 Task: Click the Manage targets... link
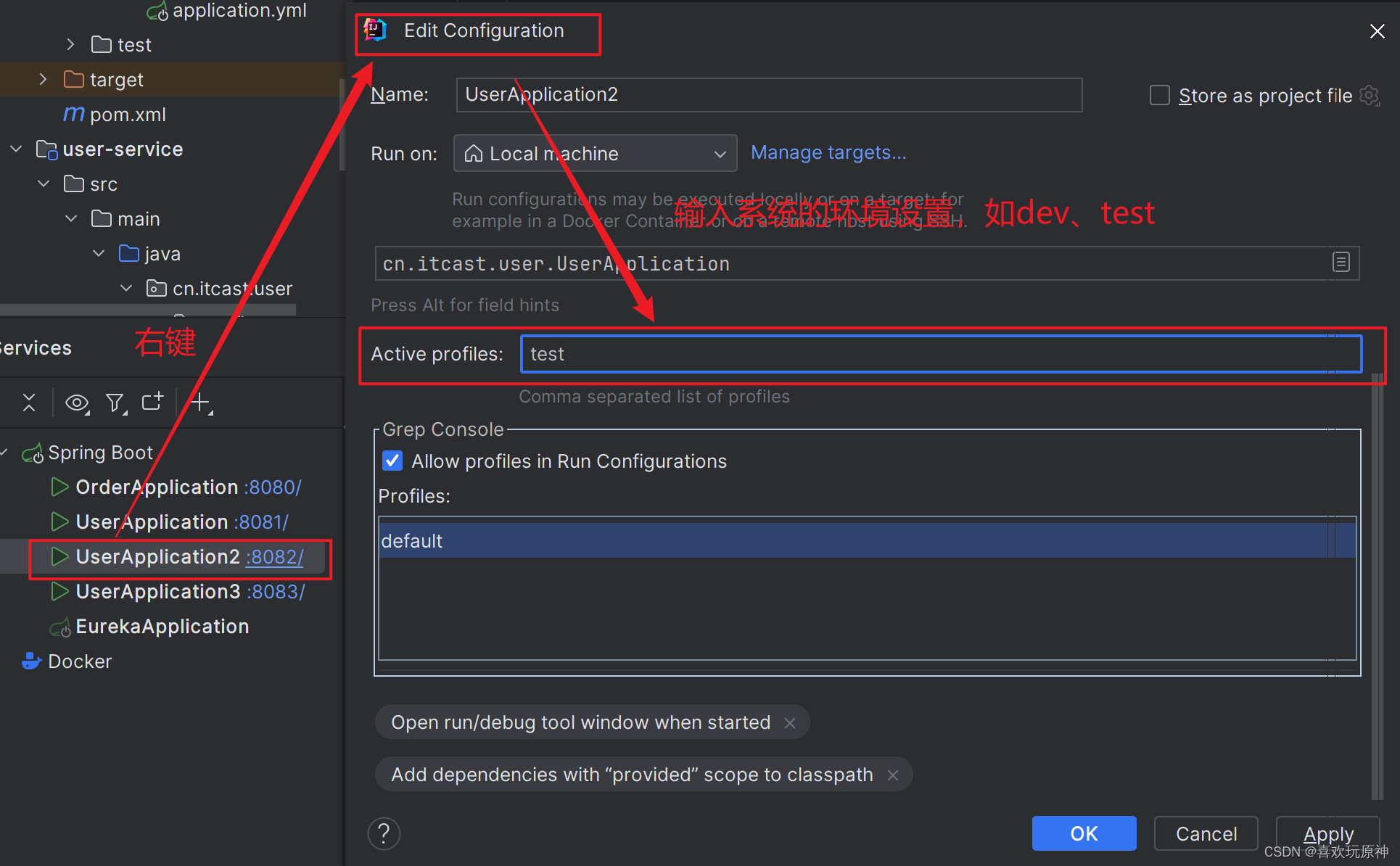pos(828,152)
